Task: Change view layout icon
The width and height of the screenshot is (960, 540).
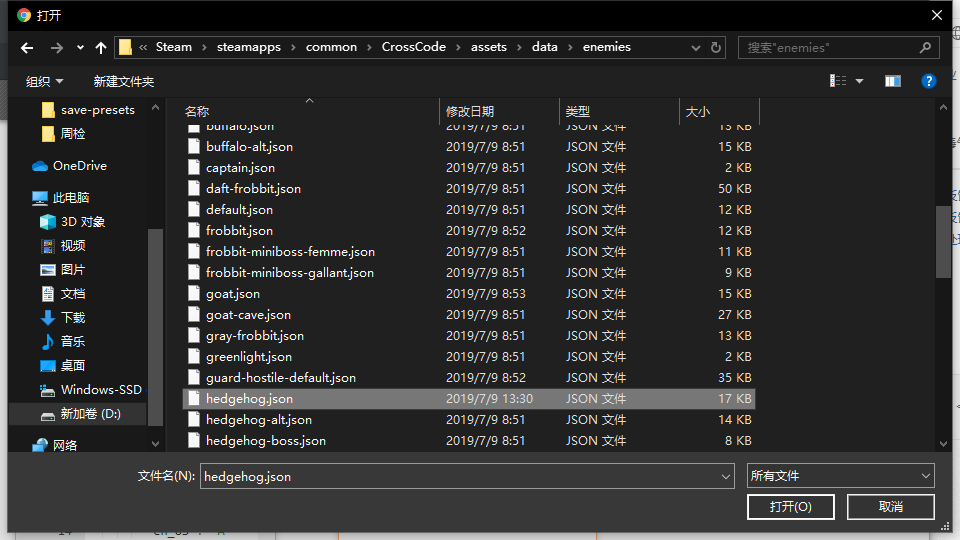Action: point(838,81)
